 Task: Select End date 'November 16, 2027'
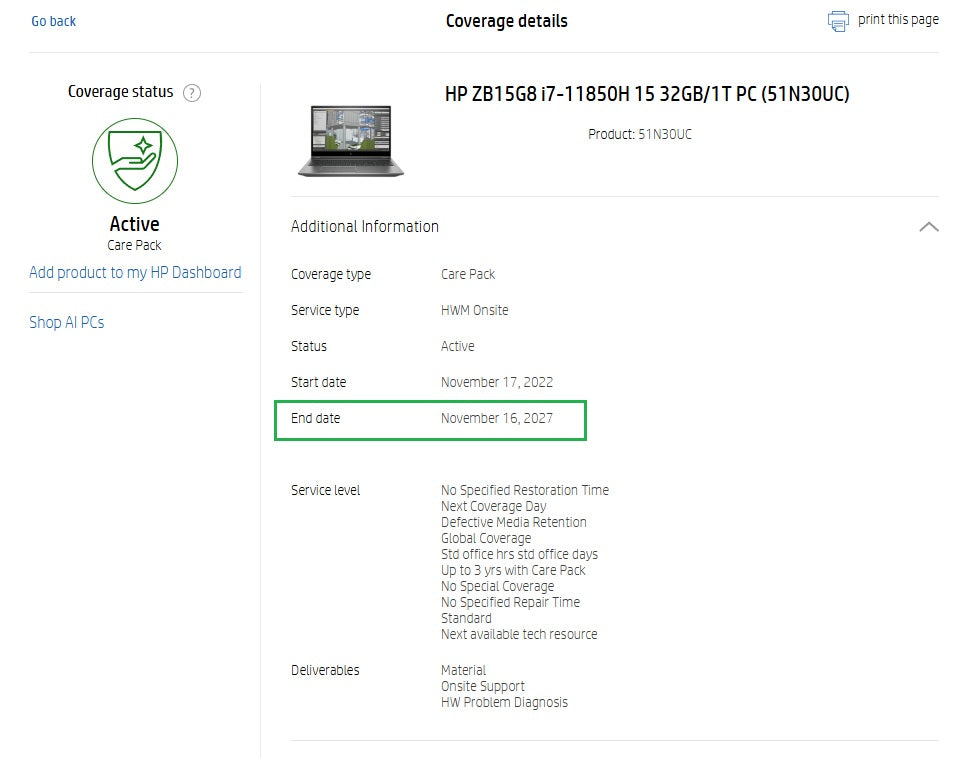(x=497, y=418)
